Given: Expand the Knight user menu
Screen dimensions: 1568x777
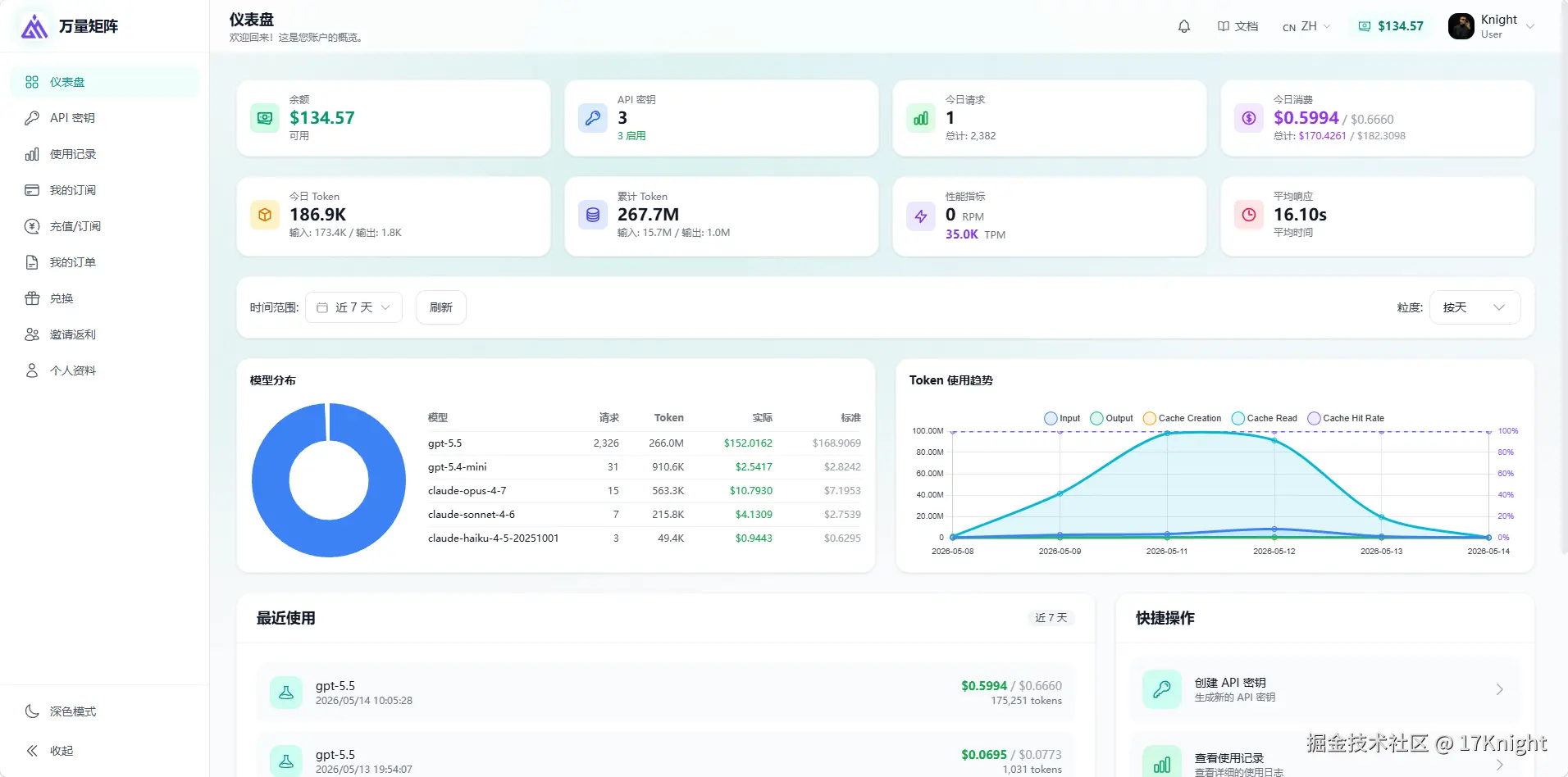Looking at the screenshot, I should pos(1492,26).
